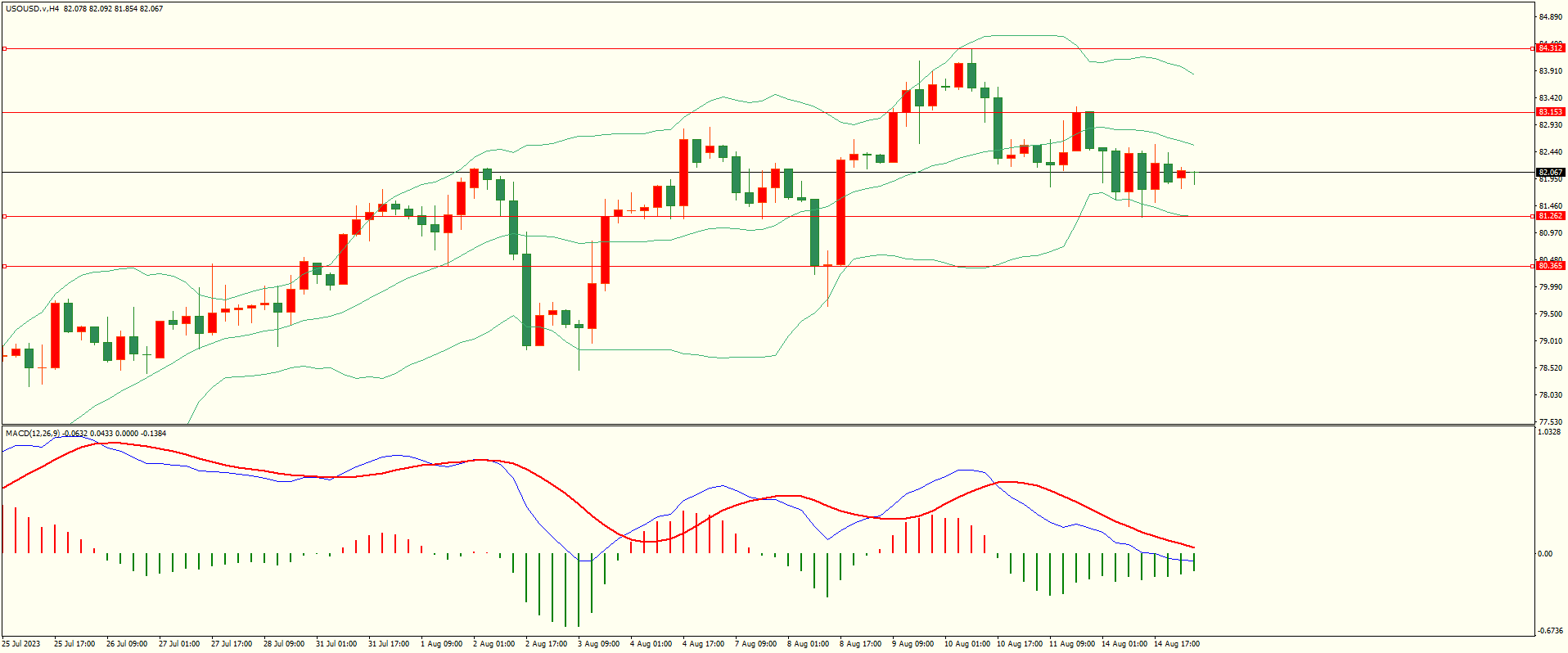
Task: Select right anchor handle of 80.365 line
Action: (1533, 267)
